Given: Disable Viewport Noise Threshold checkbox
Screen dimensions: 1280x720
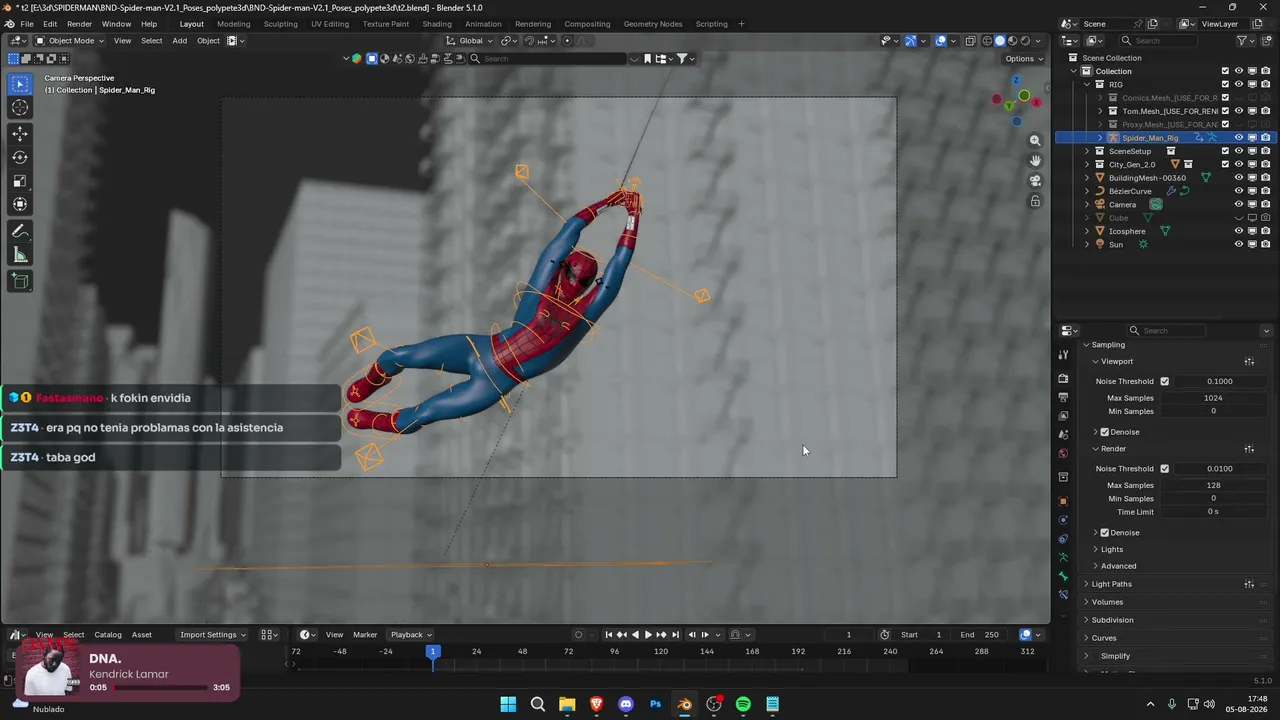Looking at the screenshot, I should 1164,381.
